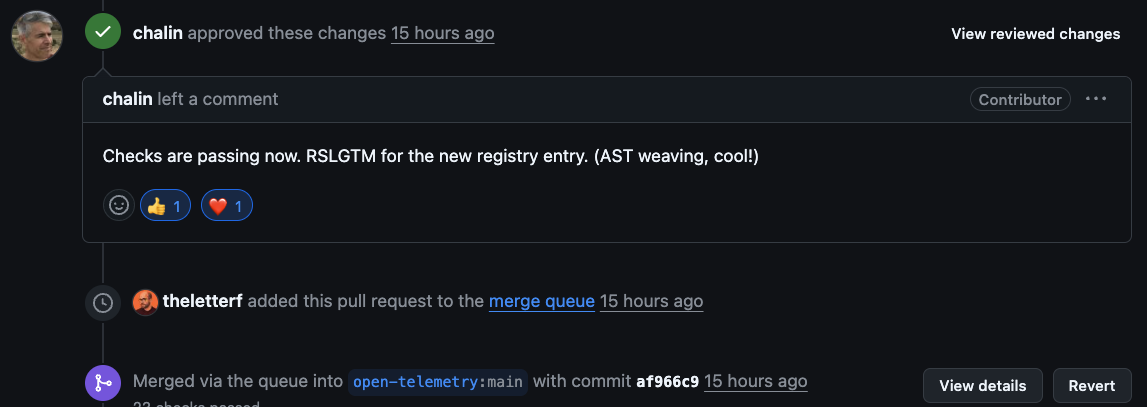
Task: Click chalin's name in the comment header
Action: (127, 99)
